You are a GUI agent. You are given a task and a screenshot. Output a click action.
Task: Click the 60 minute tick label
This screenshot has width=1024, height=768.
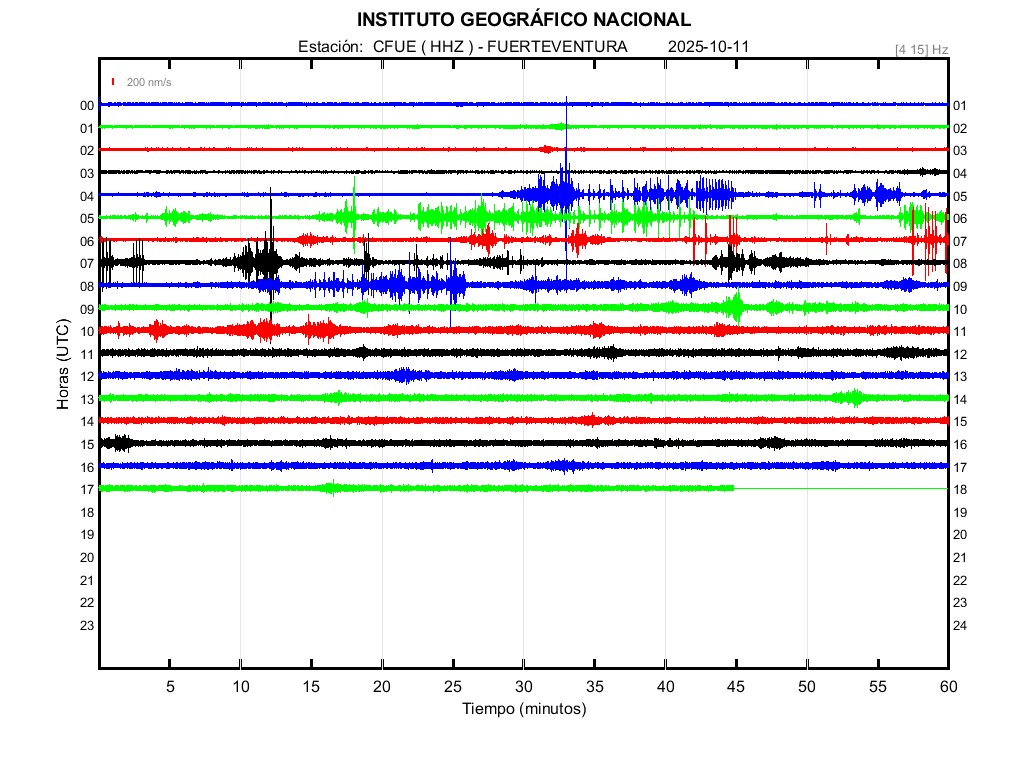[948, 687]
